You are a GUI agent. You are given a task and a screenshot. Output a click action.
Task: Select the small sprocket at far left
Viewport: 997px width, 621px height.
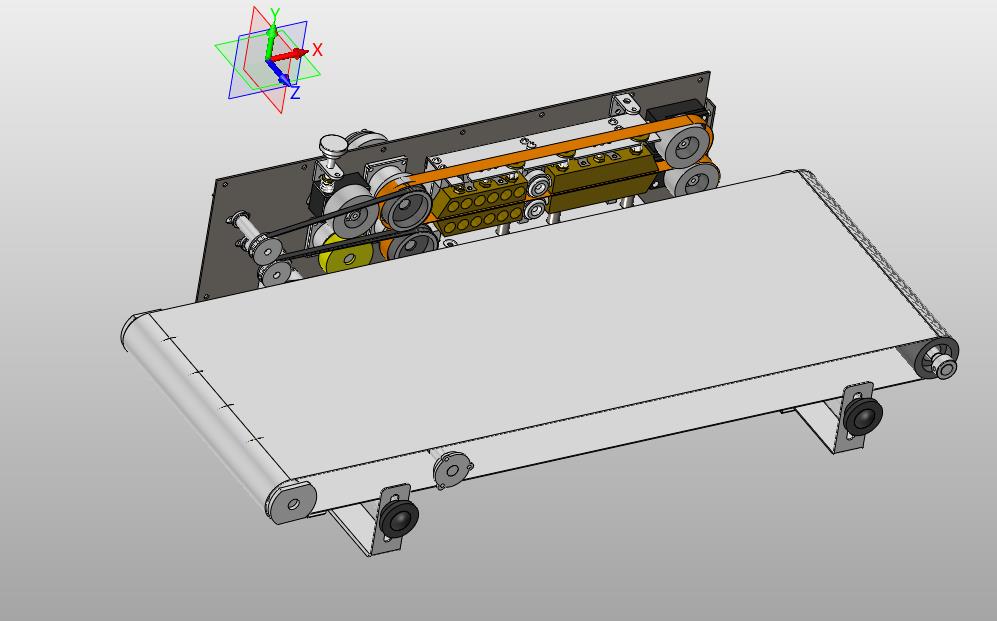(x=266, y=250)
